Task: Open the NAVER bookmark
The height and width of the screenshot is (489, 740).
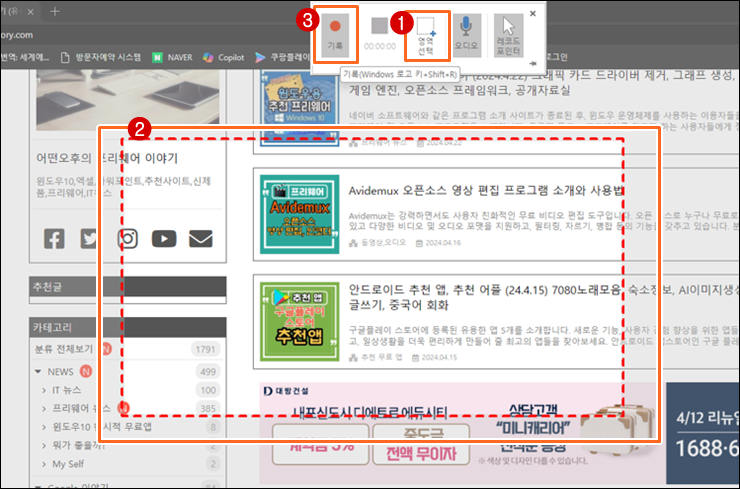Action: (172, 58)
